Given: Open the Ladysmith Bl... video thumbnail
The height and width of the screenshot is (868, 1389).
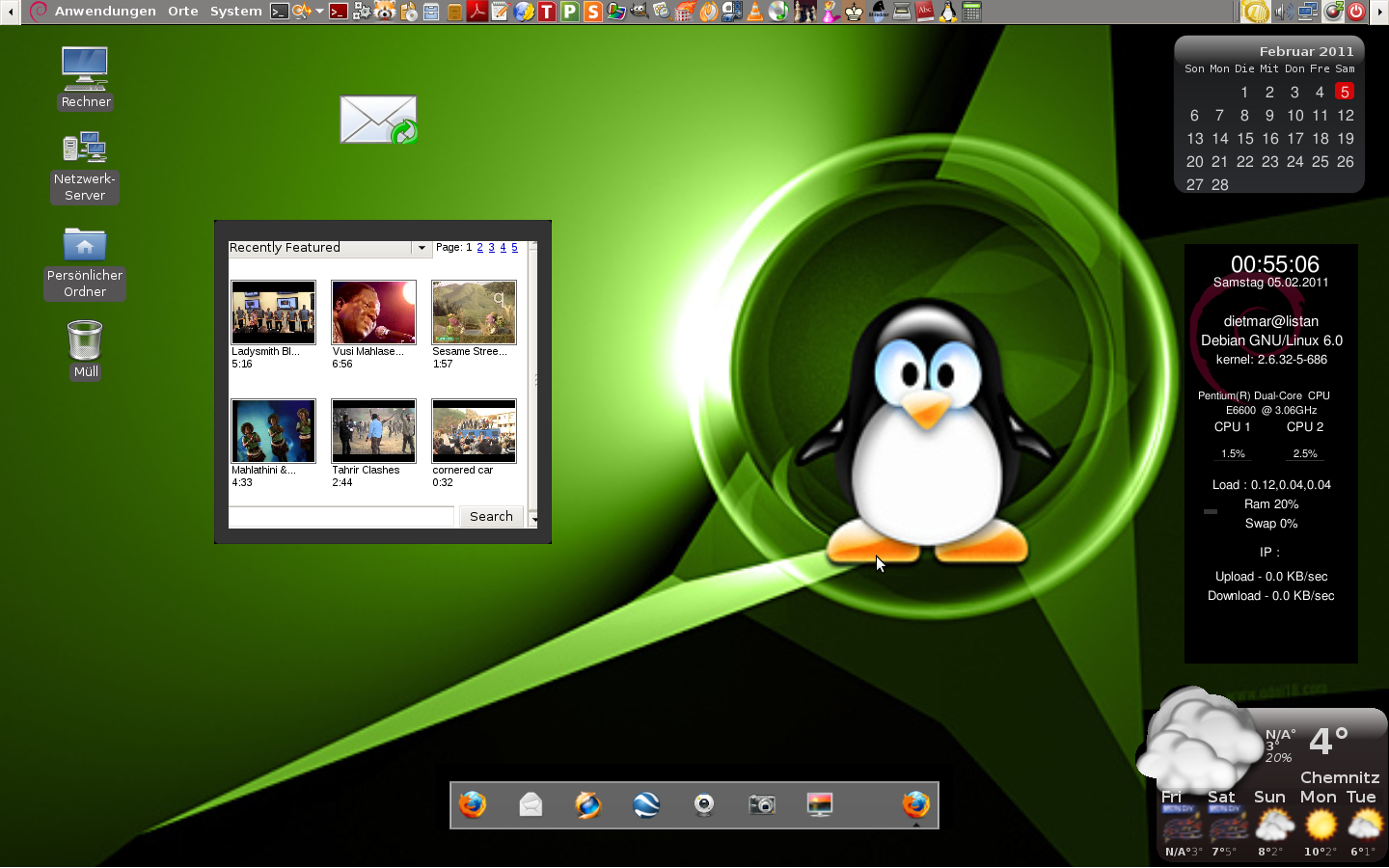Looking at the screenshot, I should click(274, 312).
